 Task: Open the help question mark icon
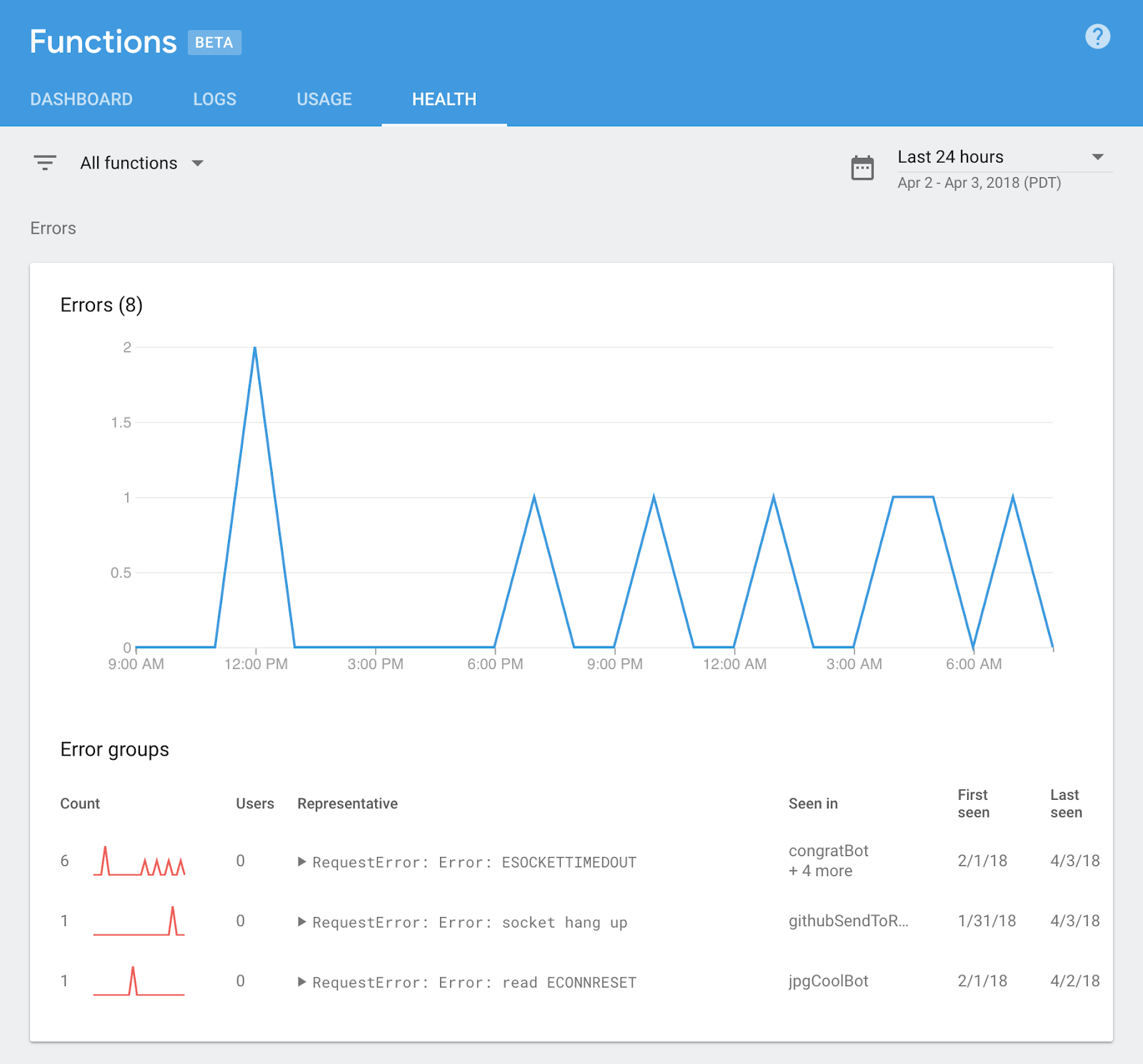[1097, 36]
